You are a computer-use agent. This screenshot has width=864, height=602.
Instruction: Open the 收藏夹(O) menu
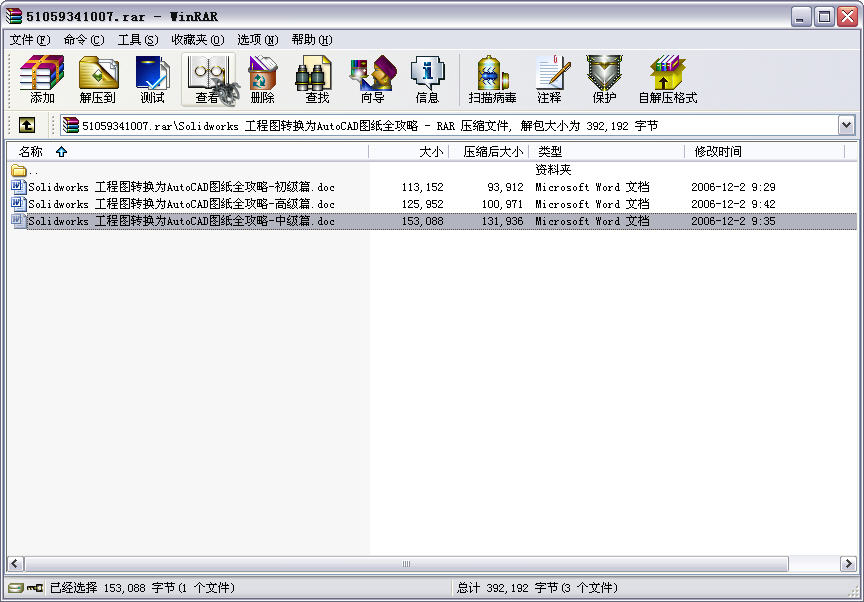[x=198, y=40]
